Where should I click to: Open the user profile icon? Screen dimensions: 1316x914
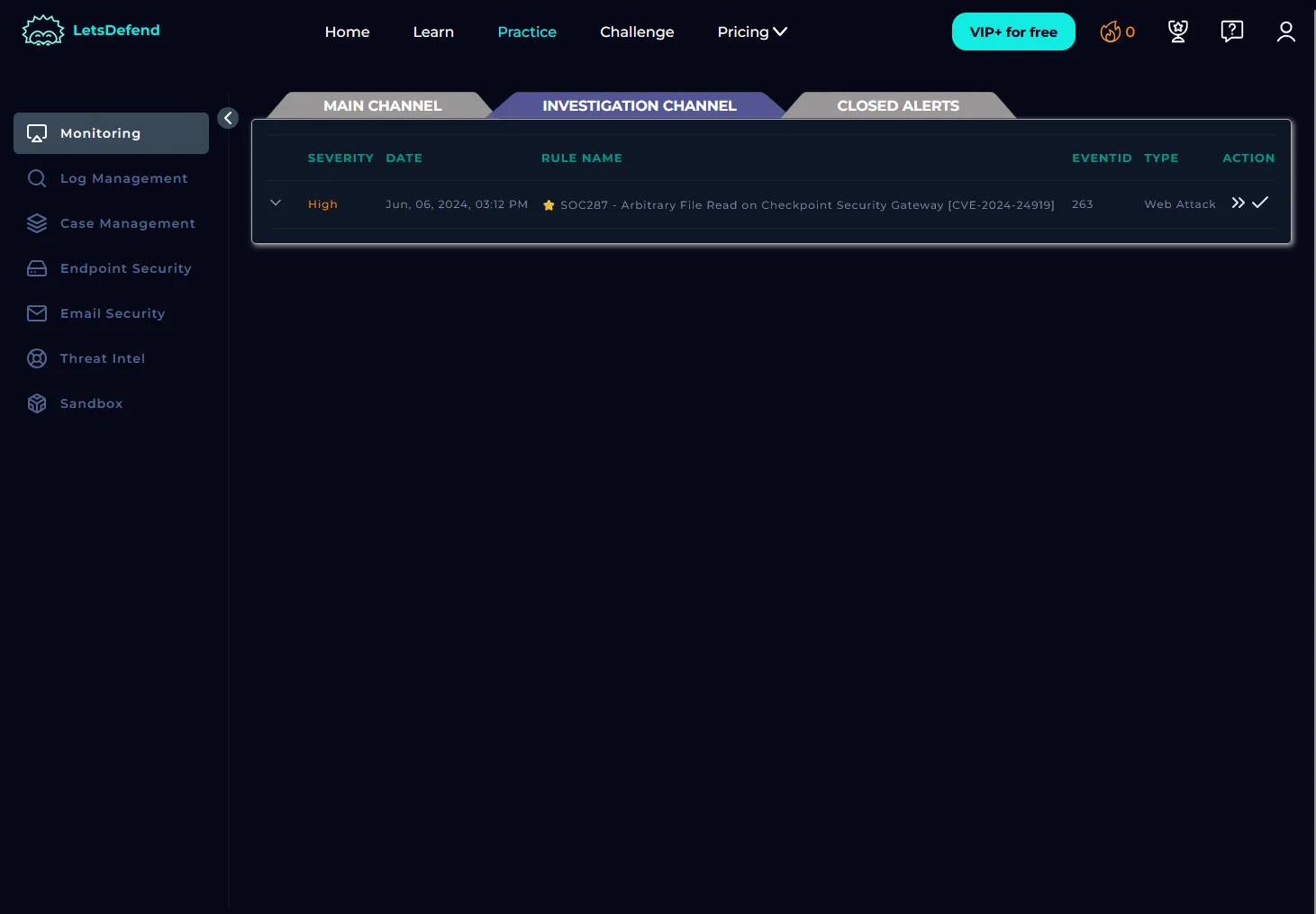click(1285, 32)
